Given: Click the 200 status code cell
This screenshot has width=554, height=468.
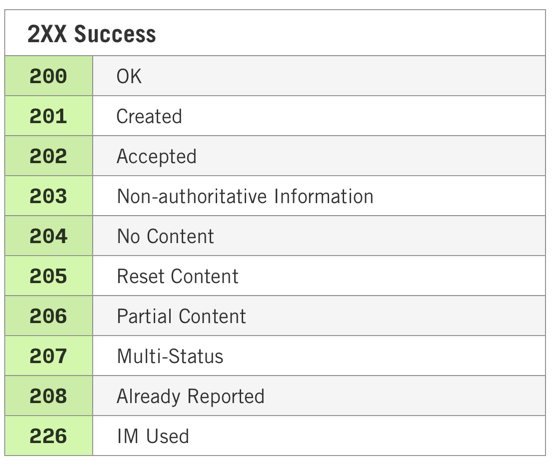Looking at the screenshot, I should tap(49, 76).
